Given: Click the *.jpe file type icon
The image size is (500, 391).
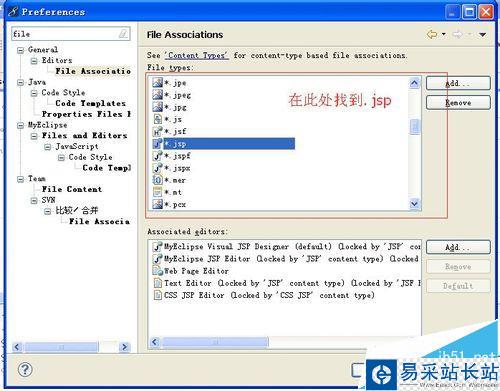Looking at the screenshot, I should (x=157, y=82).
